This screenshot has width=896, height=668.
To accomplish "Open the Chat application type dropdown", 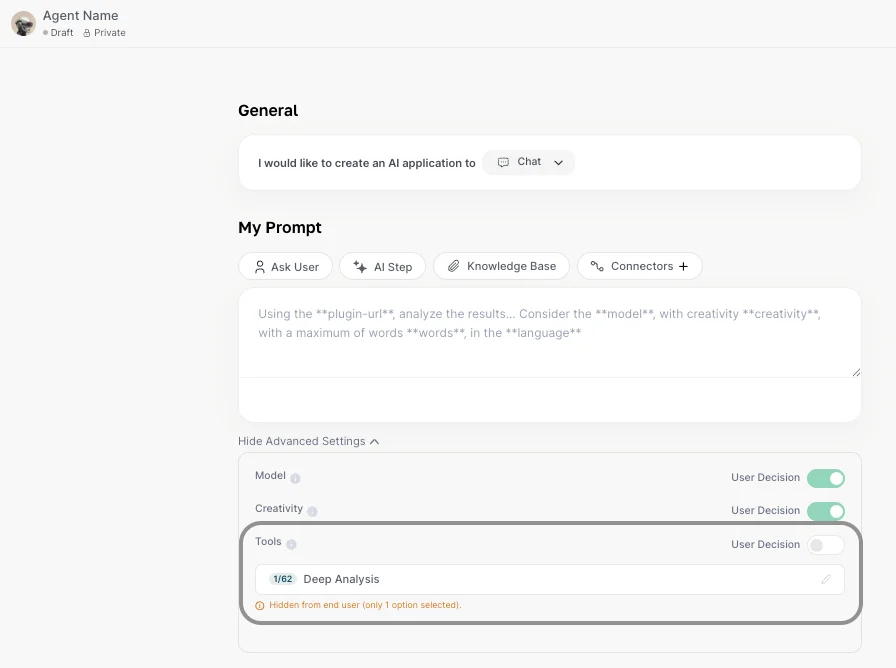I will pos(529,162).
